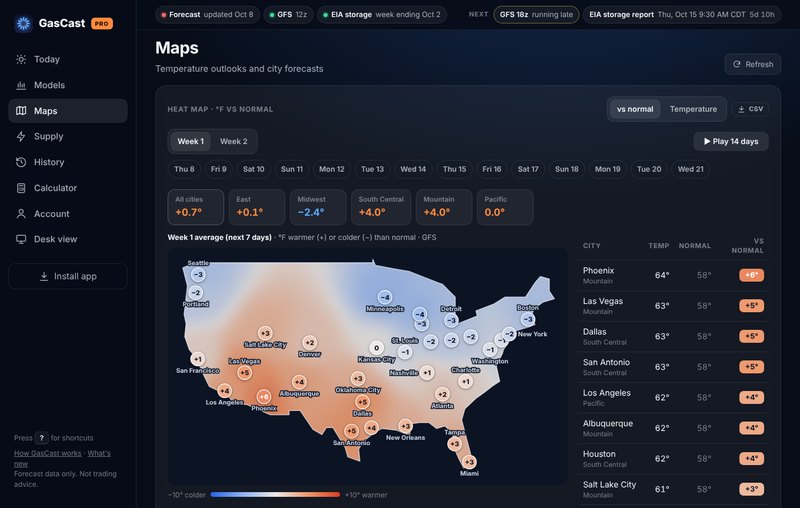Viewport: 800px width, 508px height.
Task: Click the Refresh button
Action: 753,64
